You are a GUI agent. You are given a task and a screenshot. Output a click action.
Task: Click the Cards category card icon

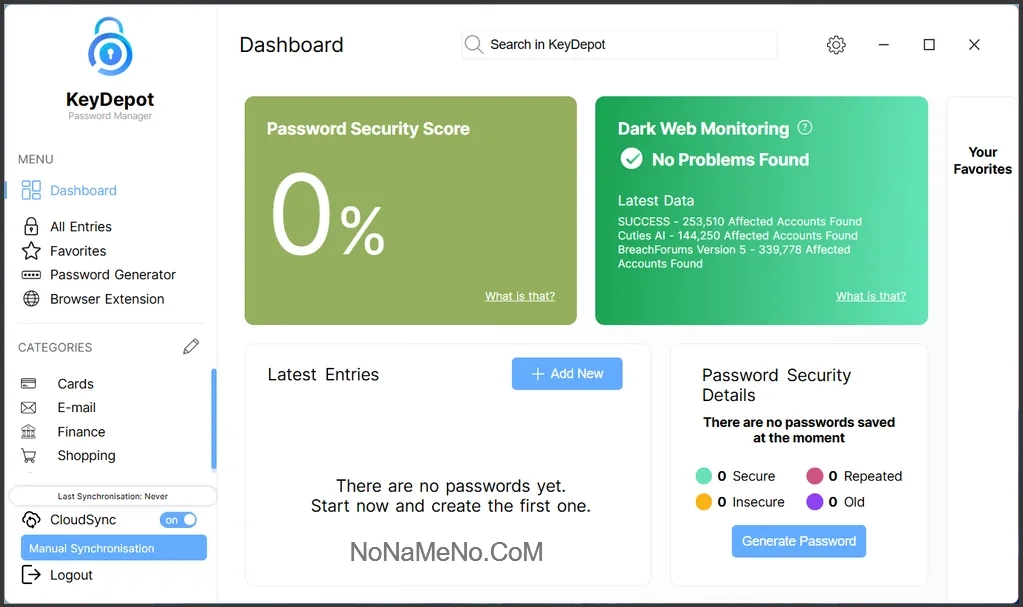coord(29,384)
